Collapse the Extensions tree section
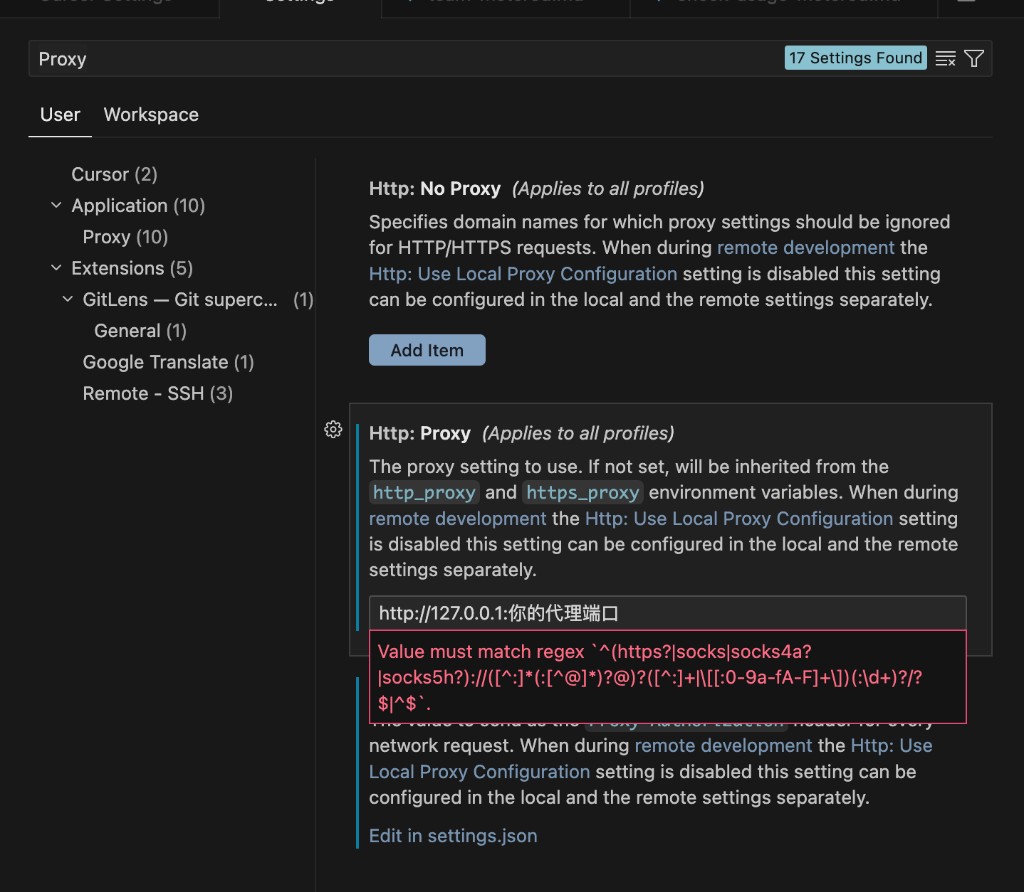This screenshot has height=892, width=1024. (56, 268)
